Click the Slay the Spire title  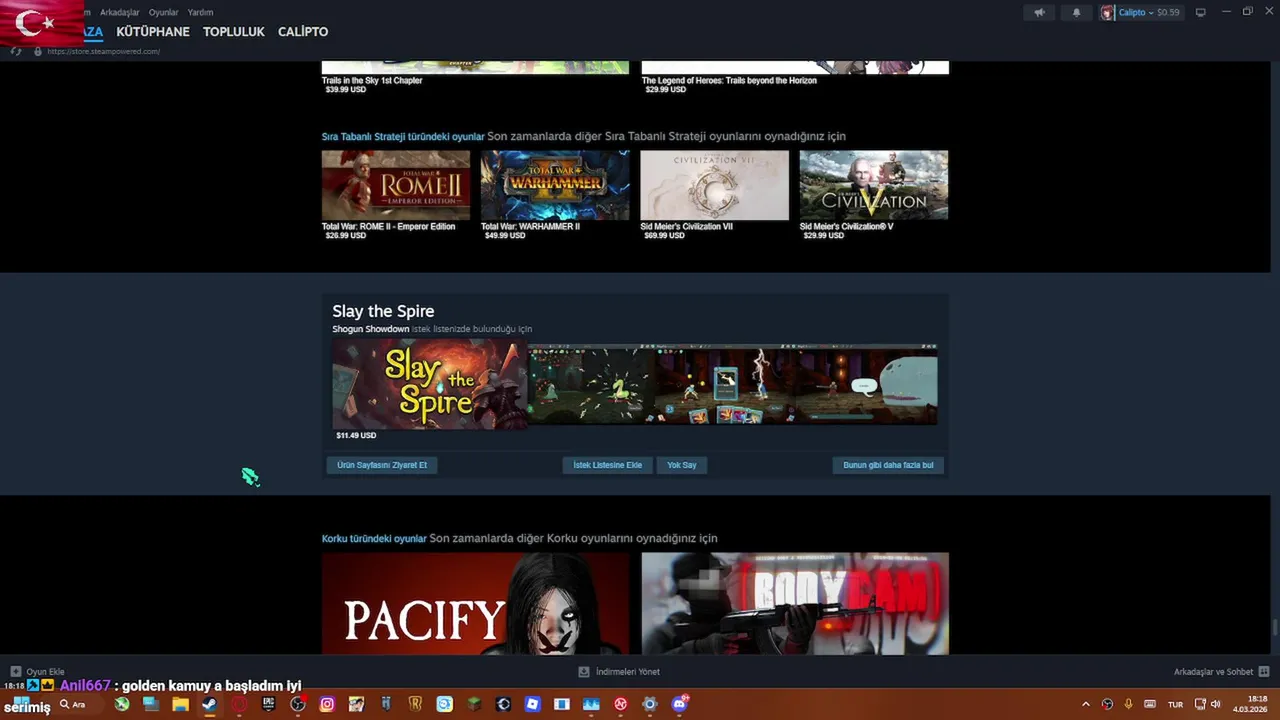click(383, 311)
